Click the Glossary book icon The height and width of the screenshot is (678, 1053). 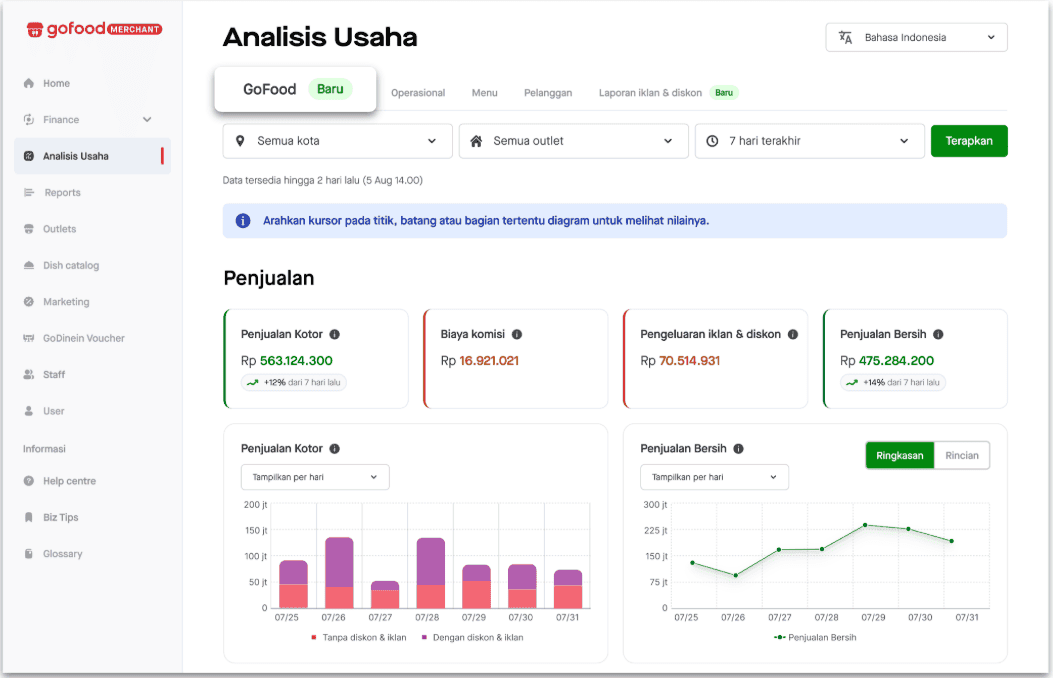pyautogui.click(x=28, y=554)
